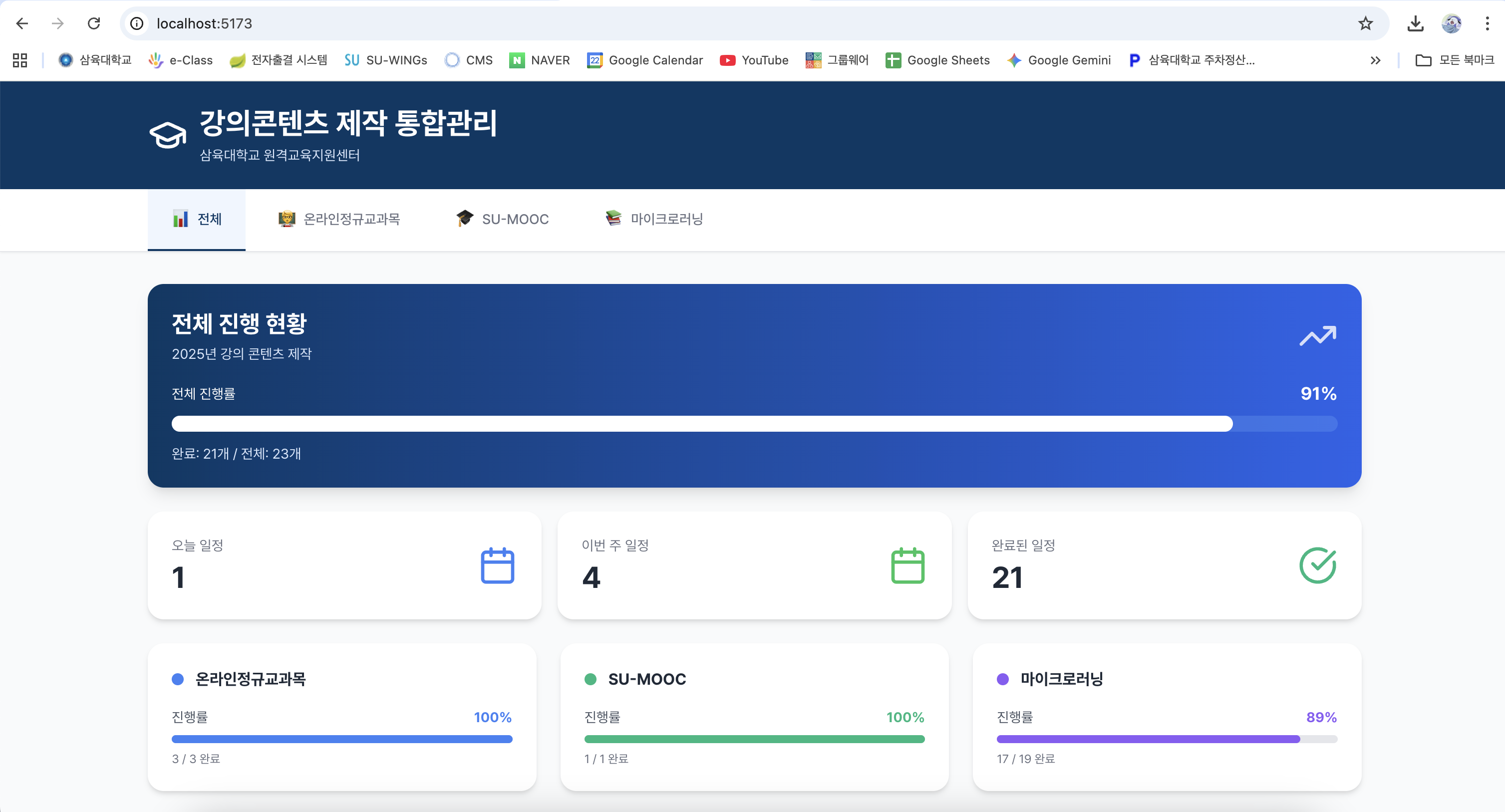Open Google Gemini from bookmarks
1505x812 pixels.
tap(1059, 60)
